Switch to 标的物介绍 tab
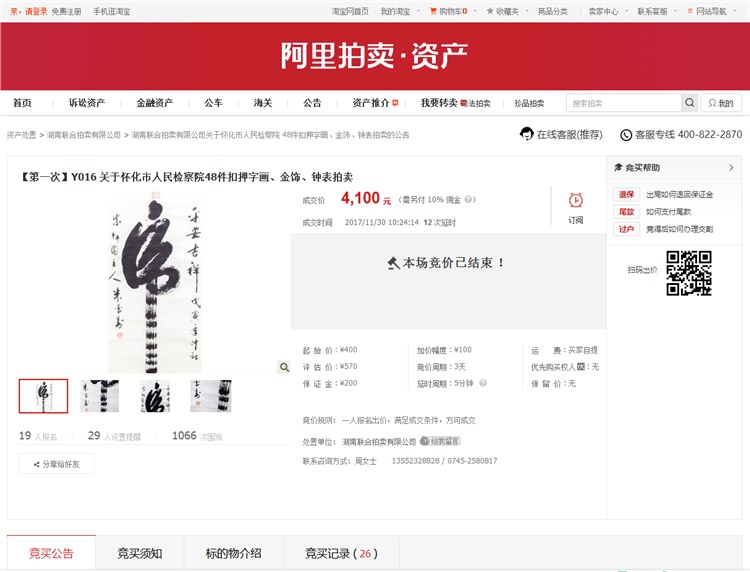Image resolution: width=750 pixels, height=572 pixels. click(233, 553)
